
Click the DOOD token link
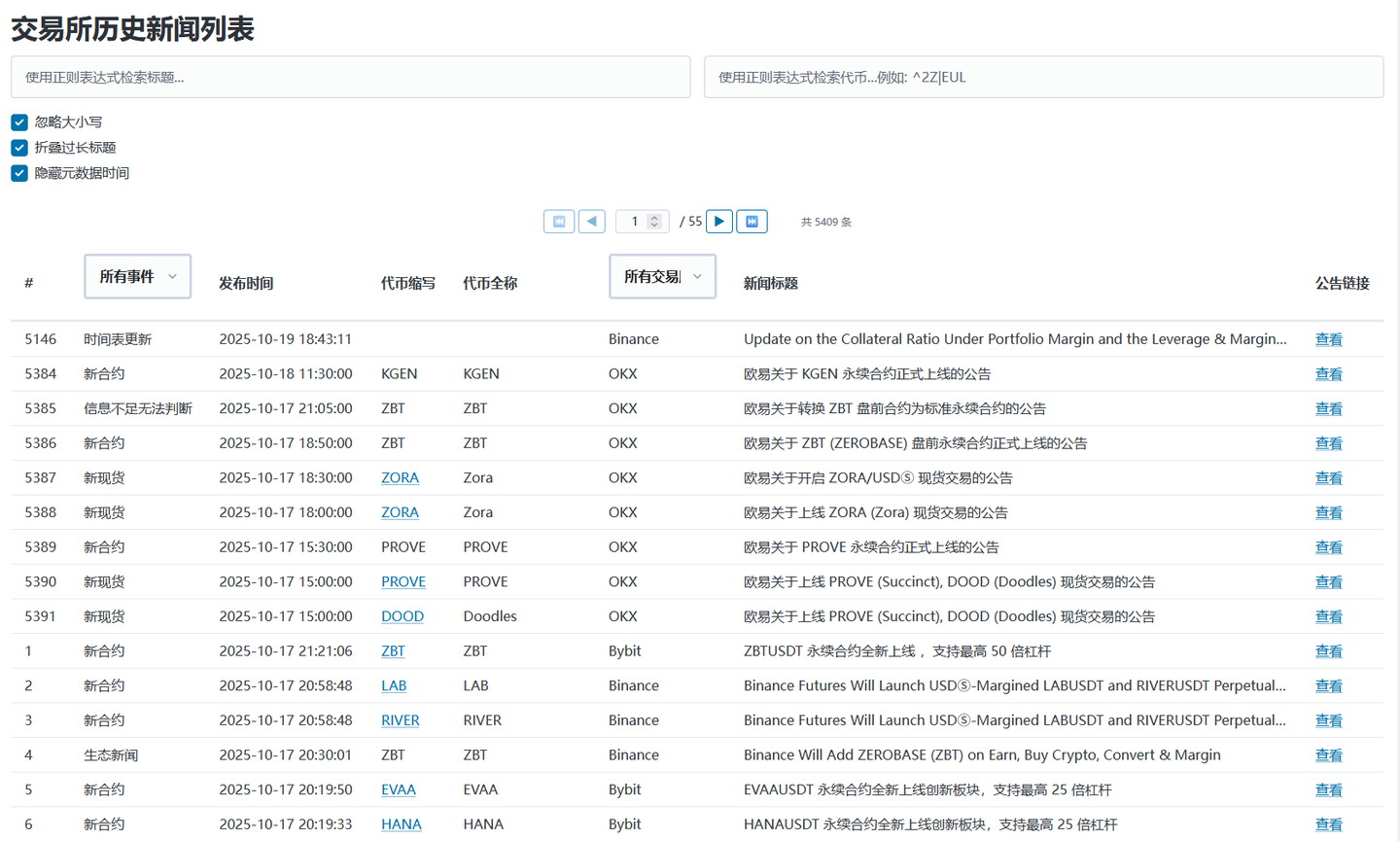(x=402, y=615)
